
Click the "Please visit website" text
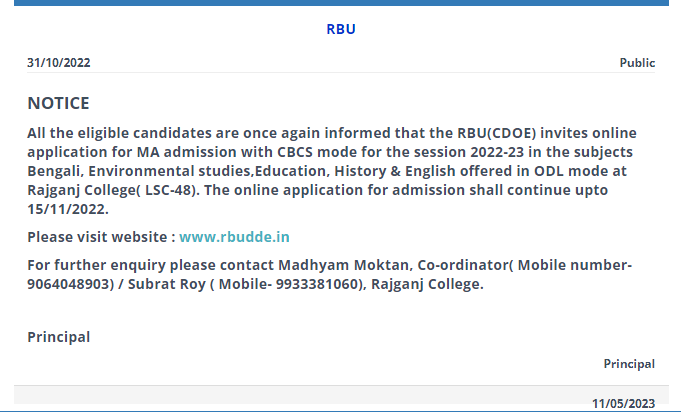[x=100, y=237]
